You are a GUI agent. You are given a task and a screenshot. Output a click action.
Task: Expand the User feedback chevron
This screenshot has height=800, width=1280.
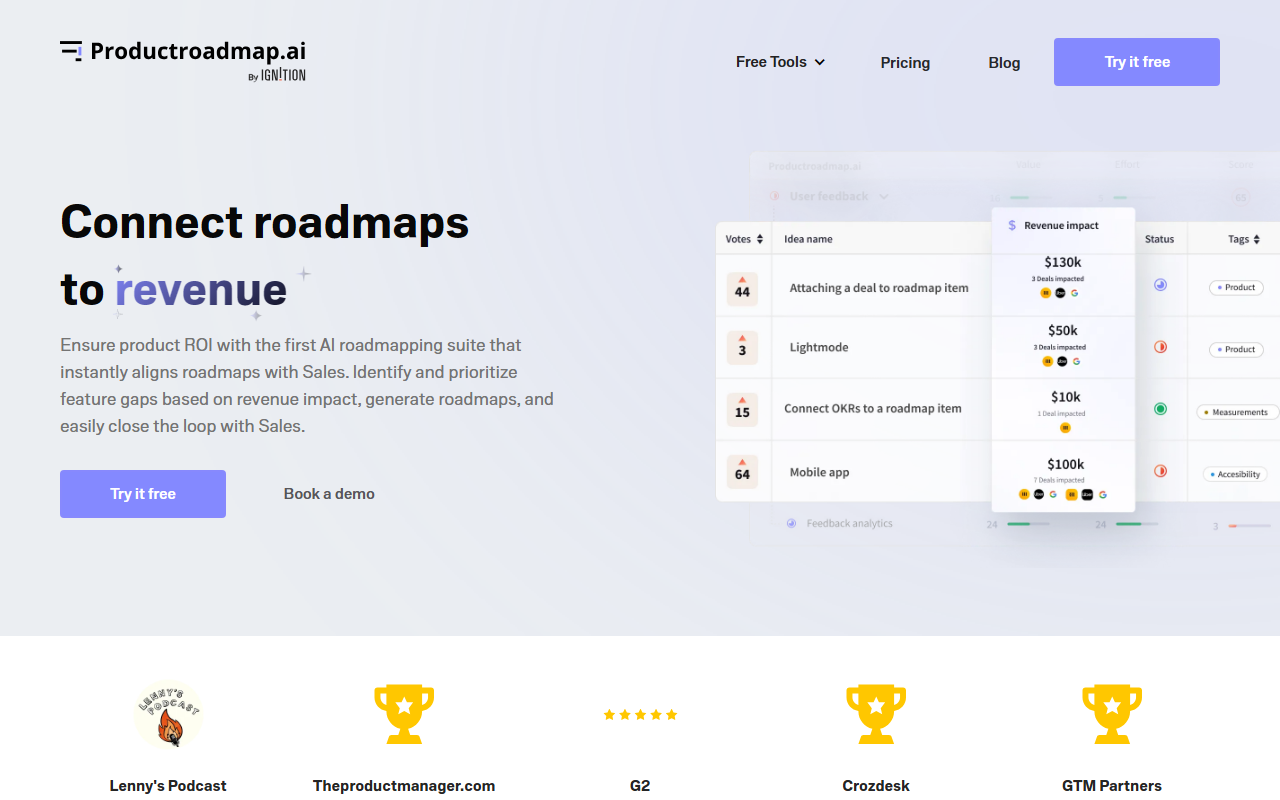(884, 197)
